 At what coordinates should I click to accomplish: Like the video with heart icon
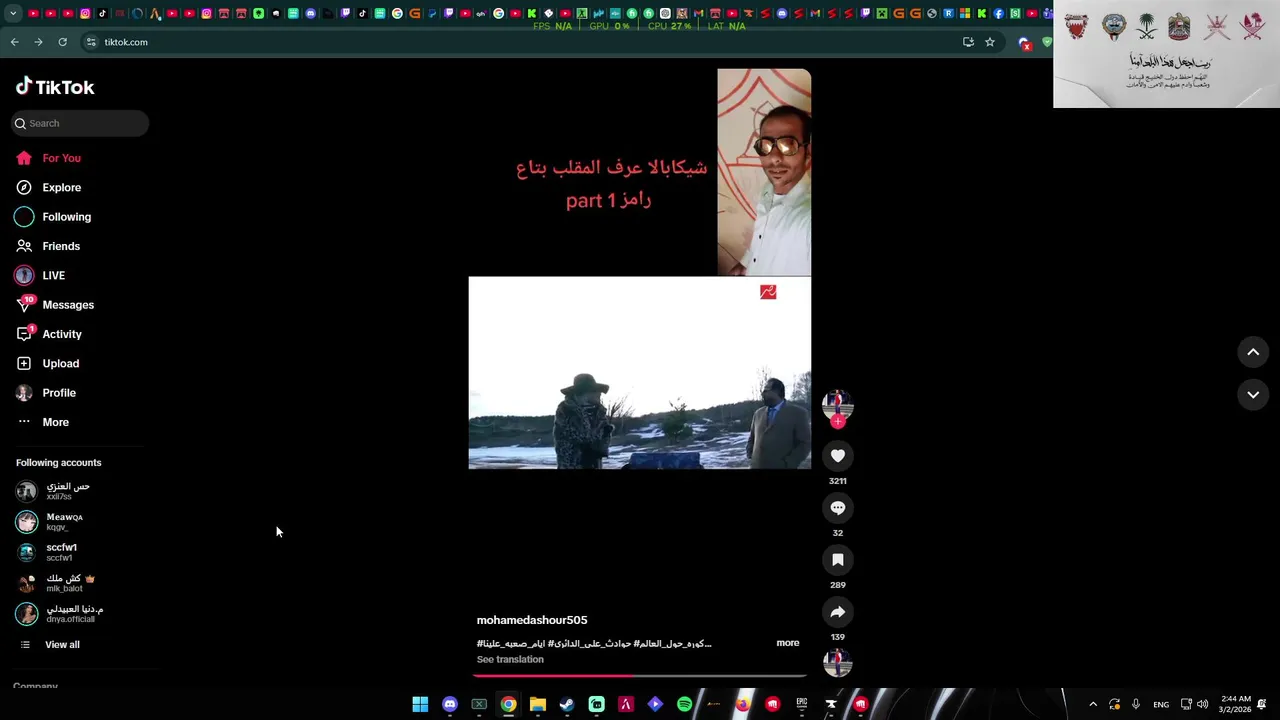[838, 456]
